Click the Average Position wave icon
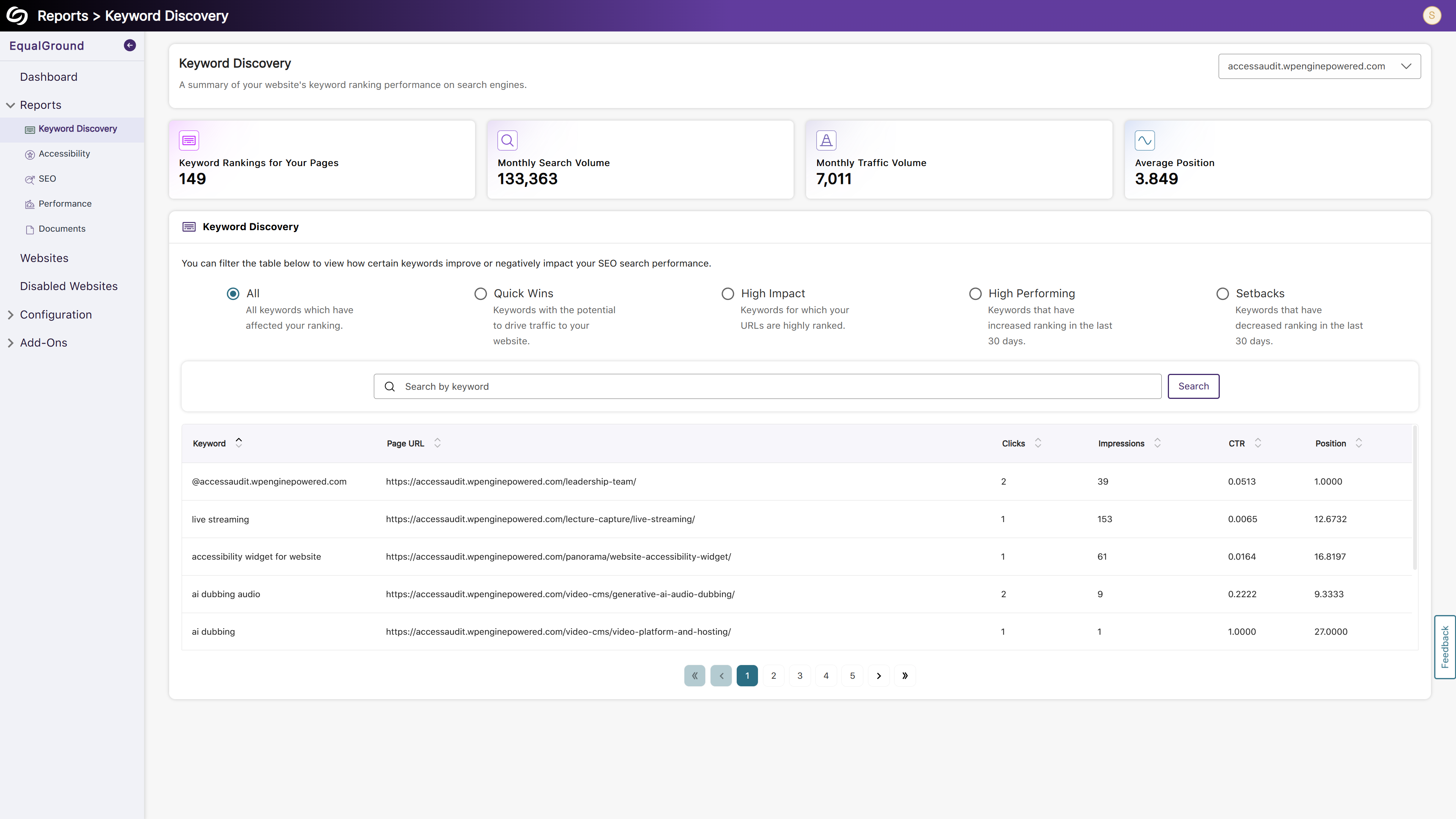Image resolution: width=1456 pixels, height=819 pixels. 1145,140
